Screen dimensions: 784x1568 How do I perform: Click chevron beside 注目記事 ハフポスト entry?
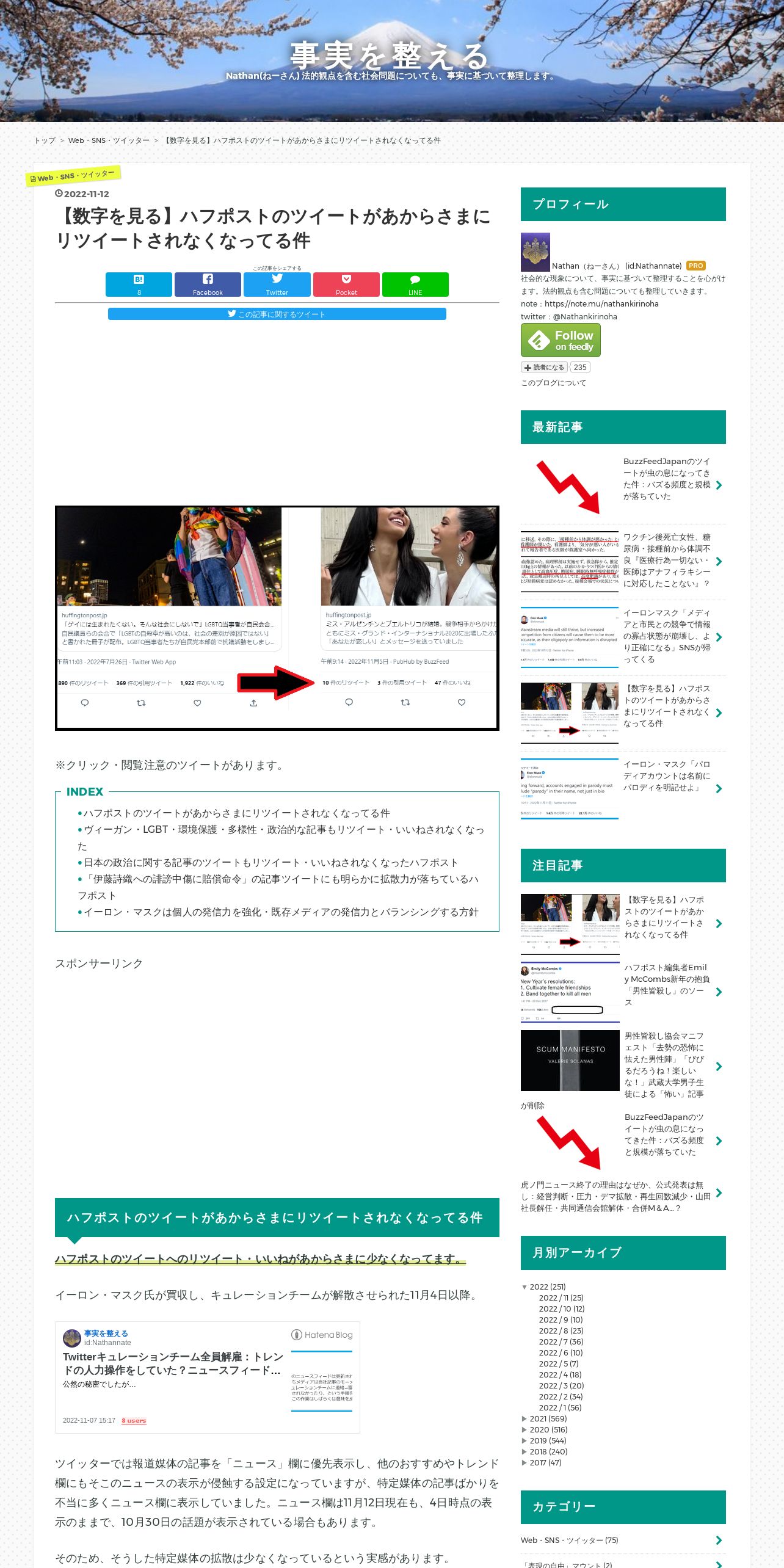pyautogui.click(x=719, y=924)
